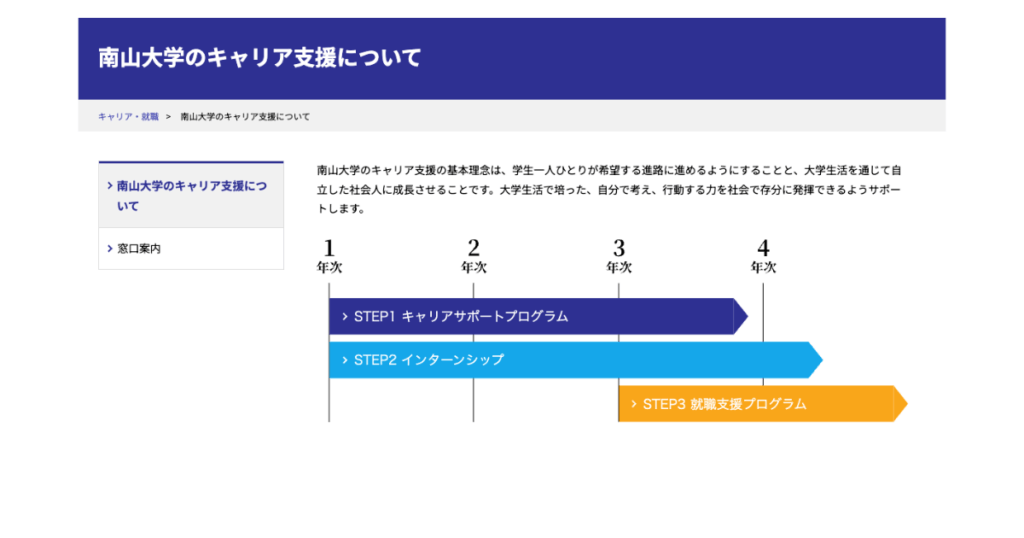Image resolution: width=1024 pixels, height=538 pixels.
Task: Click the arrow icon inside STEP2 bar
Action: point(344,360)
